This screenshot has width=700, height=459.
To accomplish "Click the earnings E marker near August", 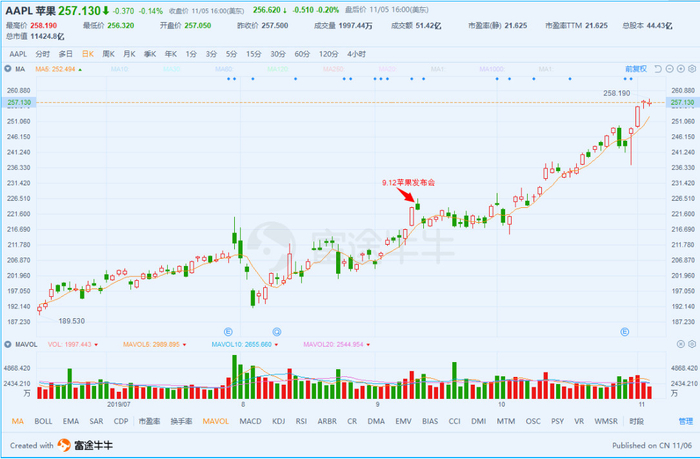I will (228, 332).
